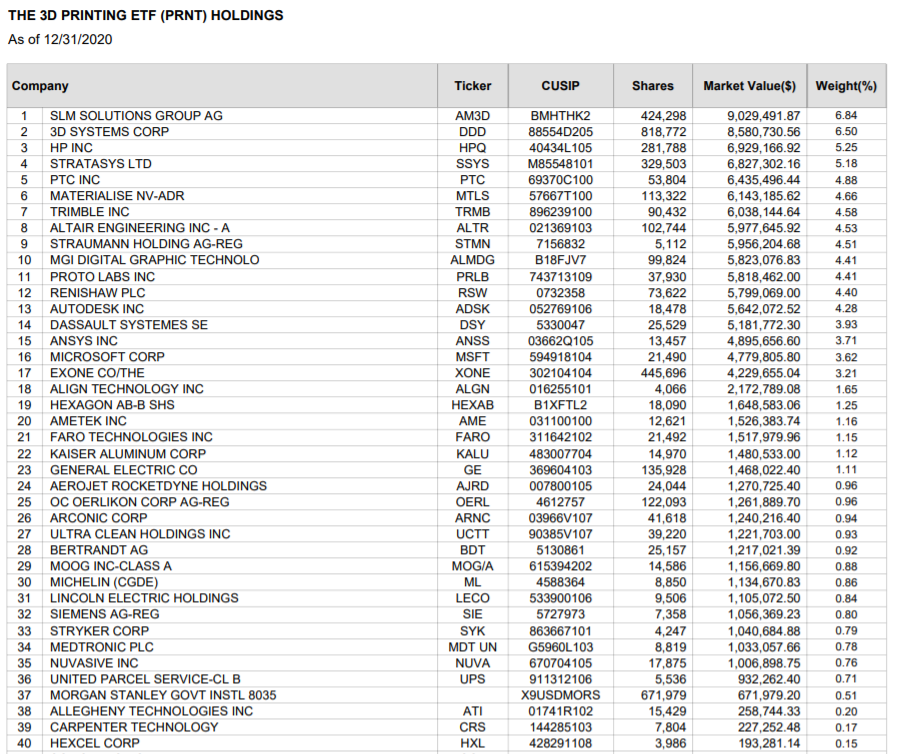Image resolution: width=904 pixels, height=754 pixels.
Task: Click MORGAN STANLEY GOVT INSTL 8035
Action: pos(163,696)
